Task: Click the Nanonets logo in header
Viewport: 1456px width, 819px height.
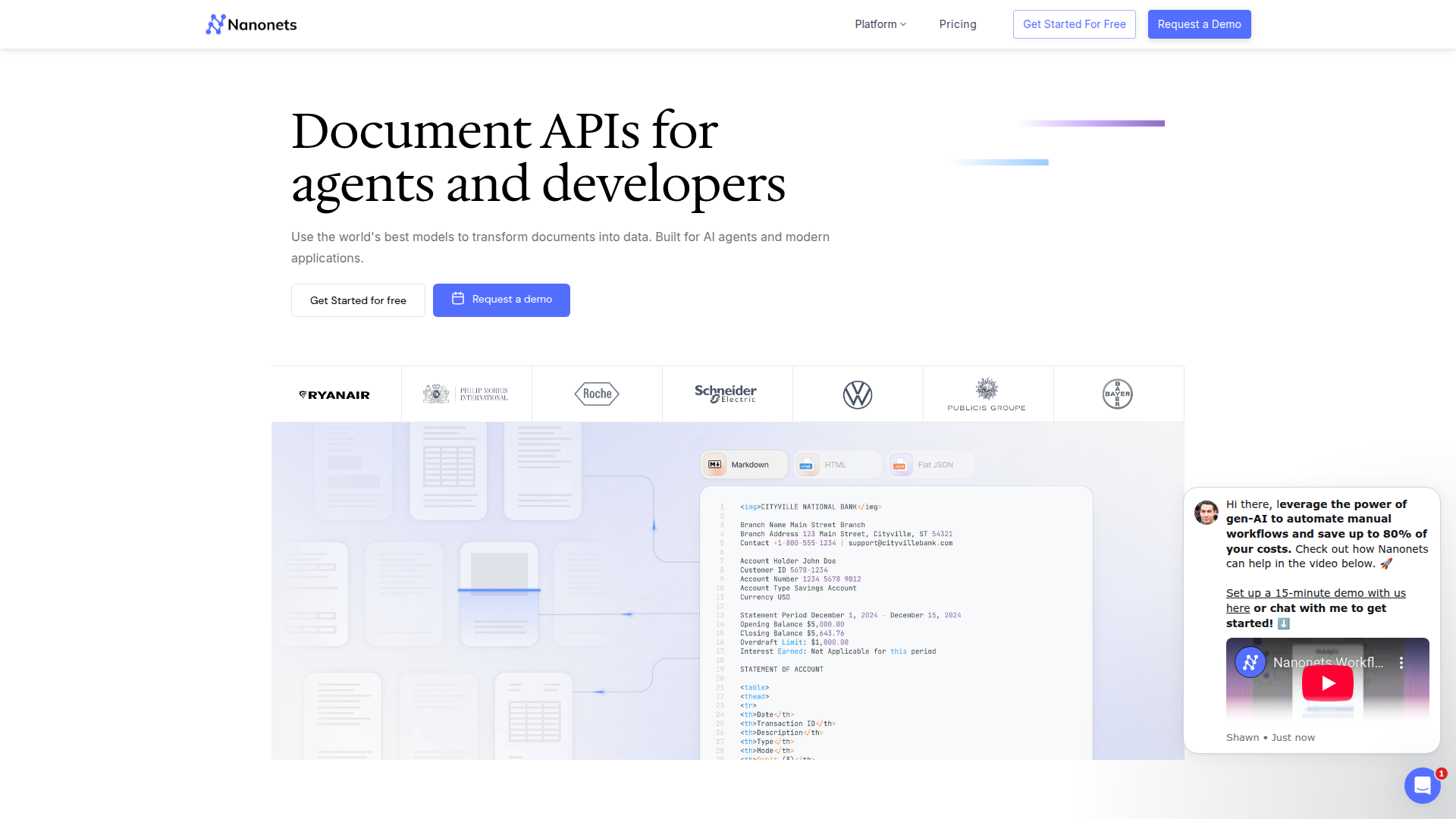Action: (251, 24)
